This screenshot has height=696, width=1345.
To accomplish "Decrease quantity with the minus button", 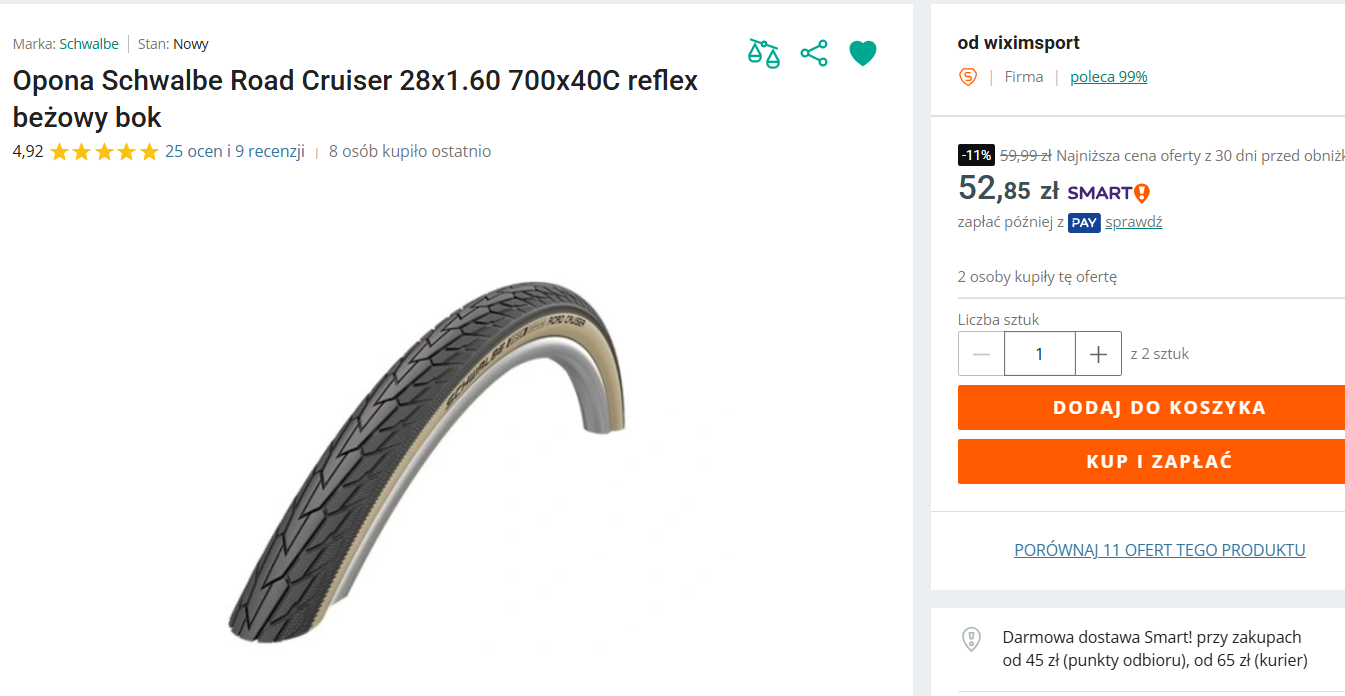I will click(x=981, y=354).
